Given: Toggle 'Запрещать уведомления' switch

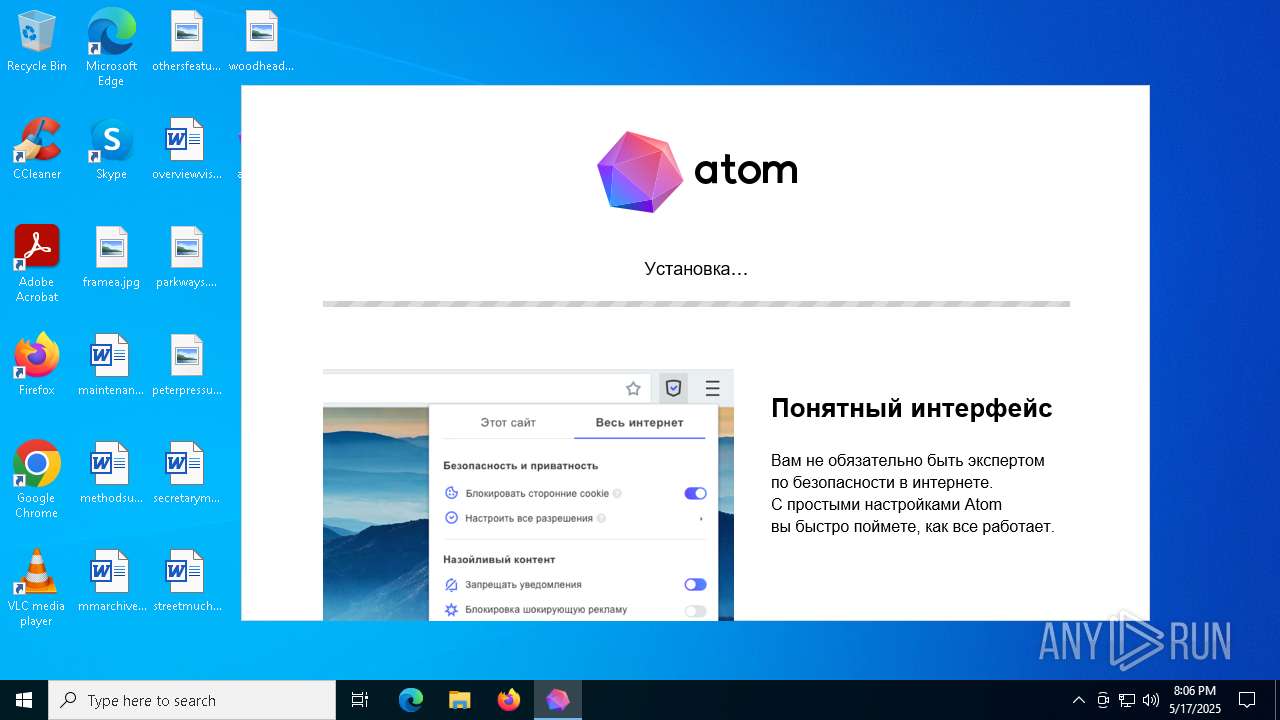Looking at the screenshot, I should tap(695, 584).
